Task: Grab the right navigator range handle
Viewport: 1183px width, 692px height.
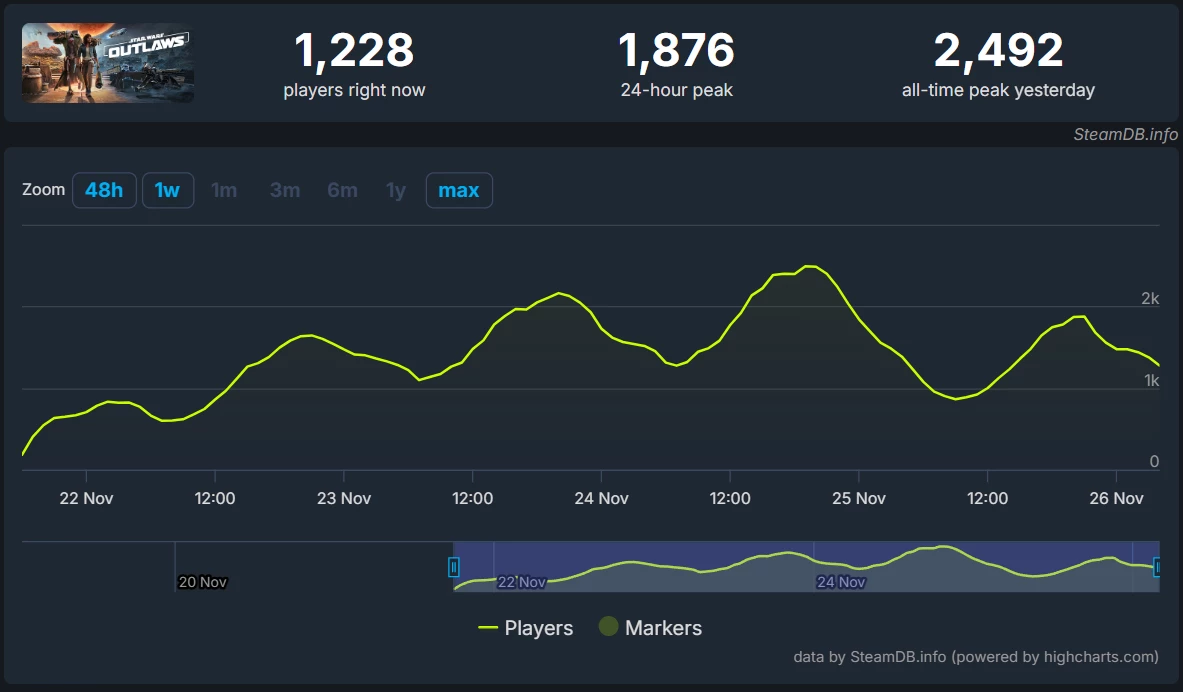Action: coord(1156,567)
